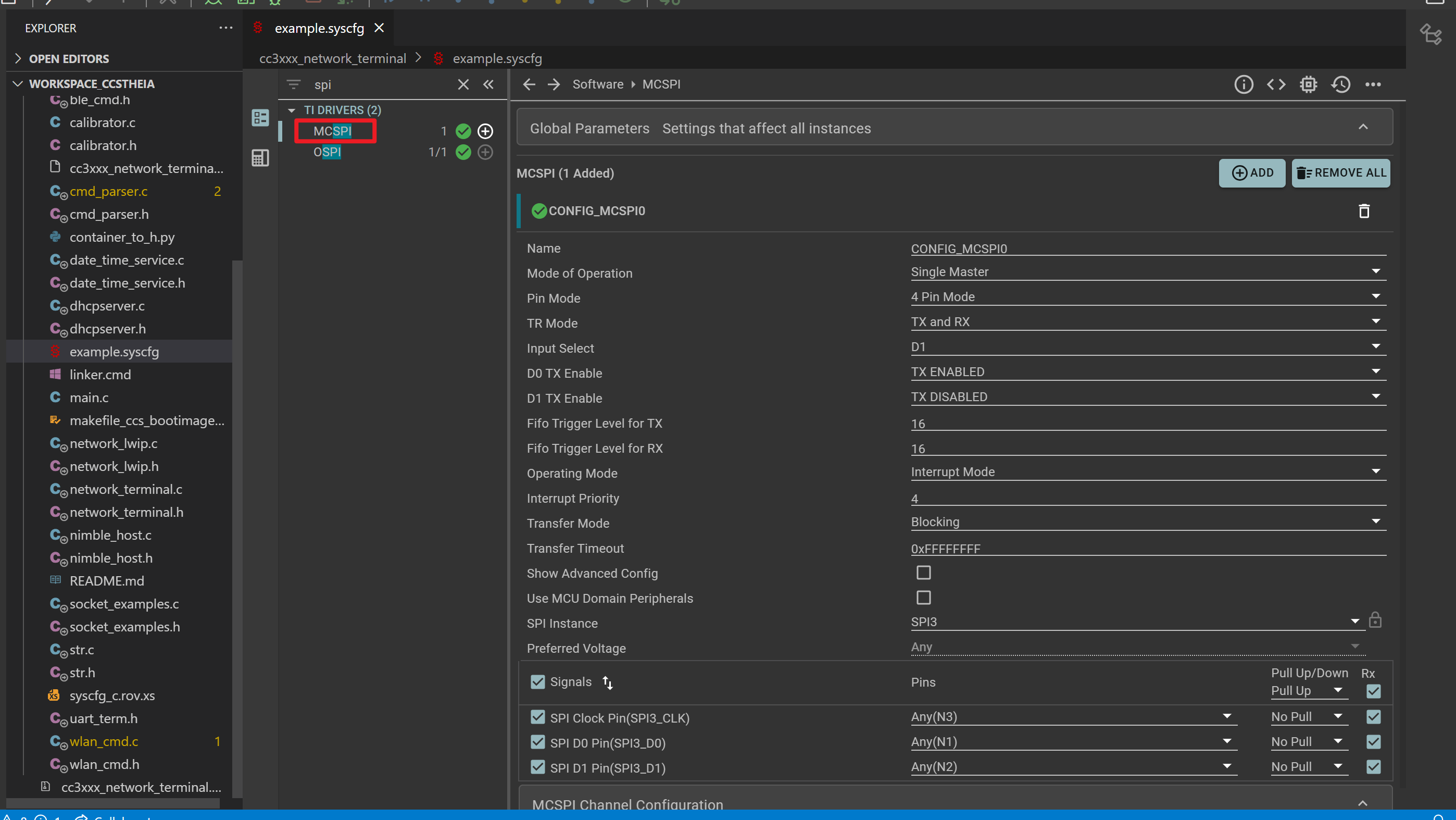
Task: Toggle Rx checkbox for the SPI D1 Pin row
Action: coord(1373,767)
